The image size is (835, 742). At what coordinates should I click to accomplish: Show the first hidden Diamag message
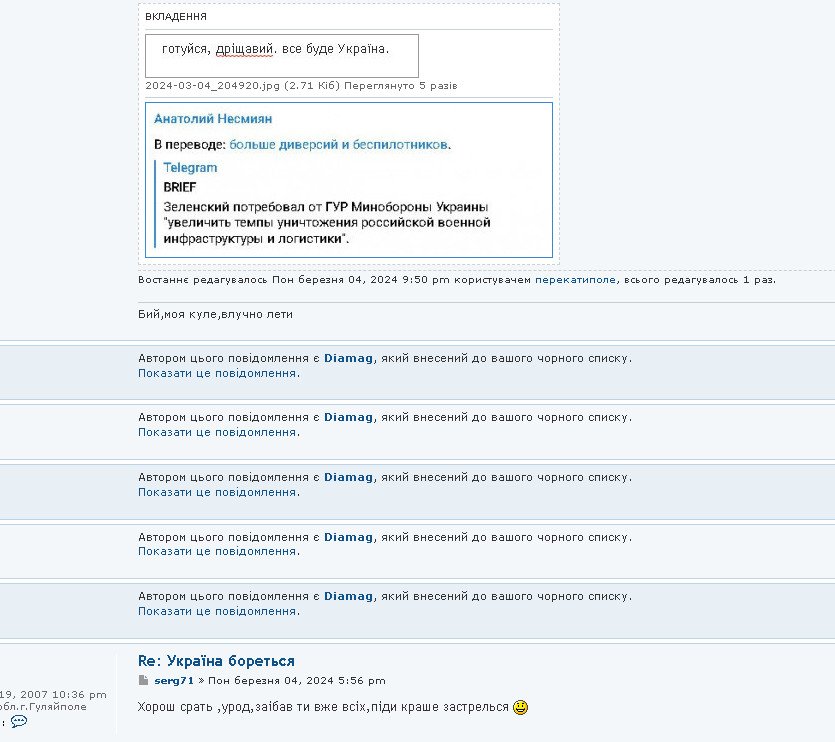coord(218,373)
